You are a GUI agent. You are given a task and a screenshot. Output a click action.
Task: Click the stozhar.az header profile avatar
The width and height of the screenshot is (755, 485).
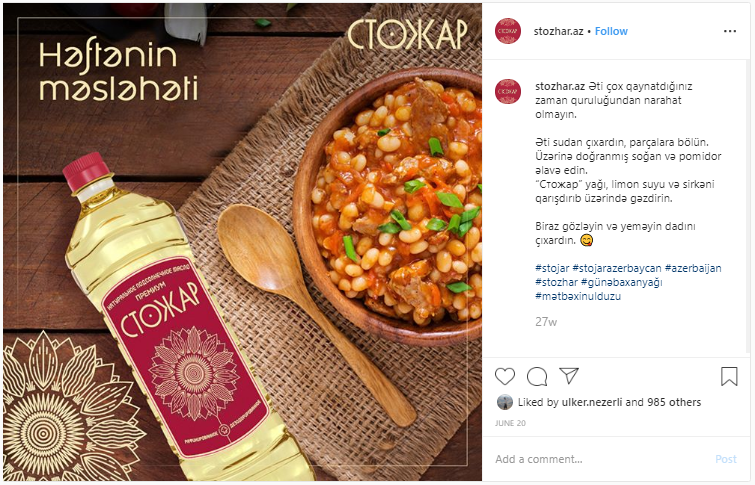[508, 31]
